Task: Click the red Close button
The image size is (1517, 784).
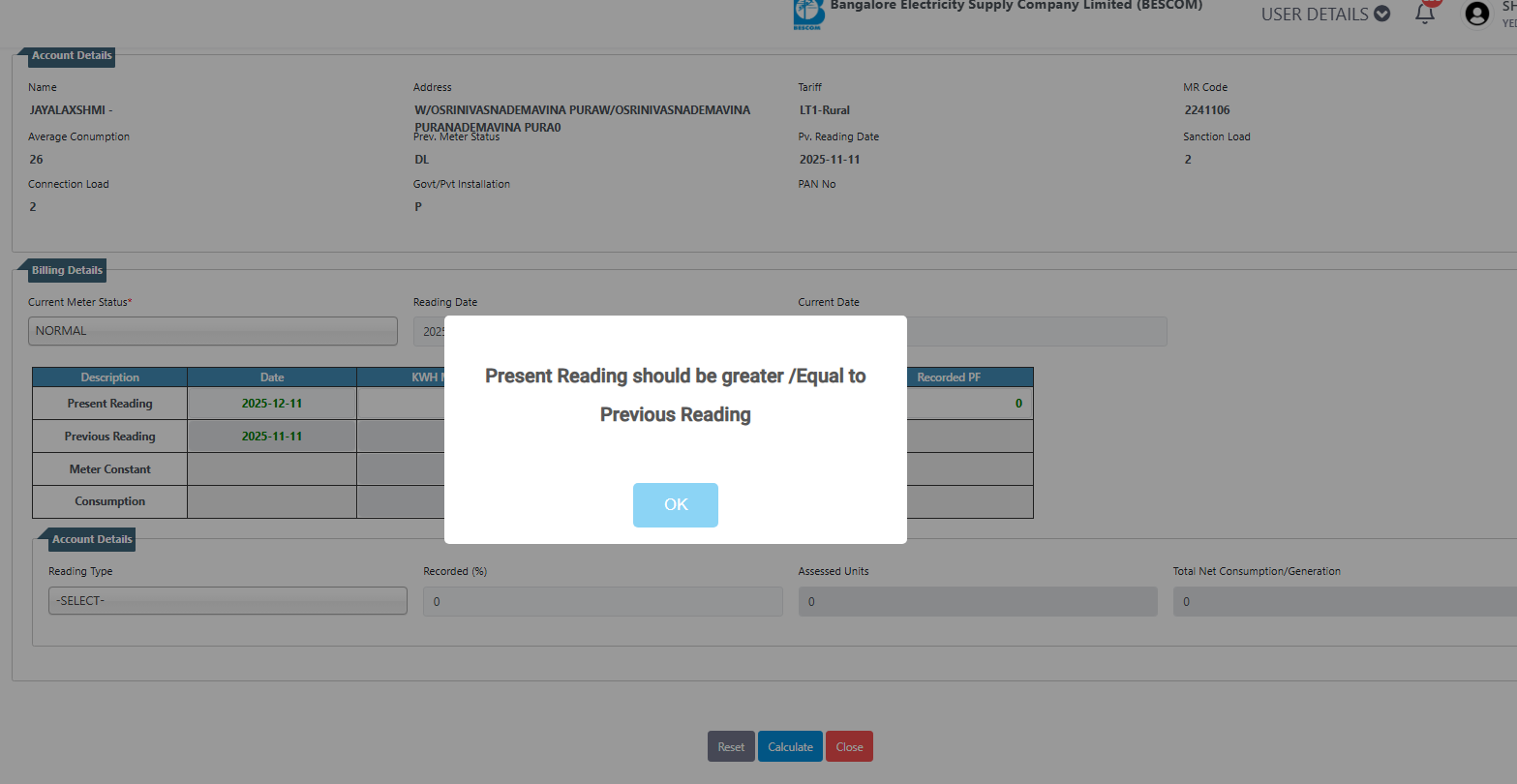Action: click(849, 746)
